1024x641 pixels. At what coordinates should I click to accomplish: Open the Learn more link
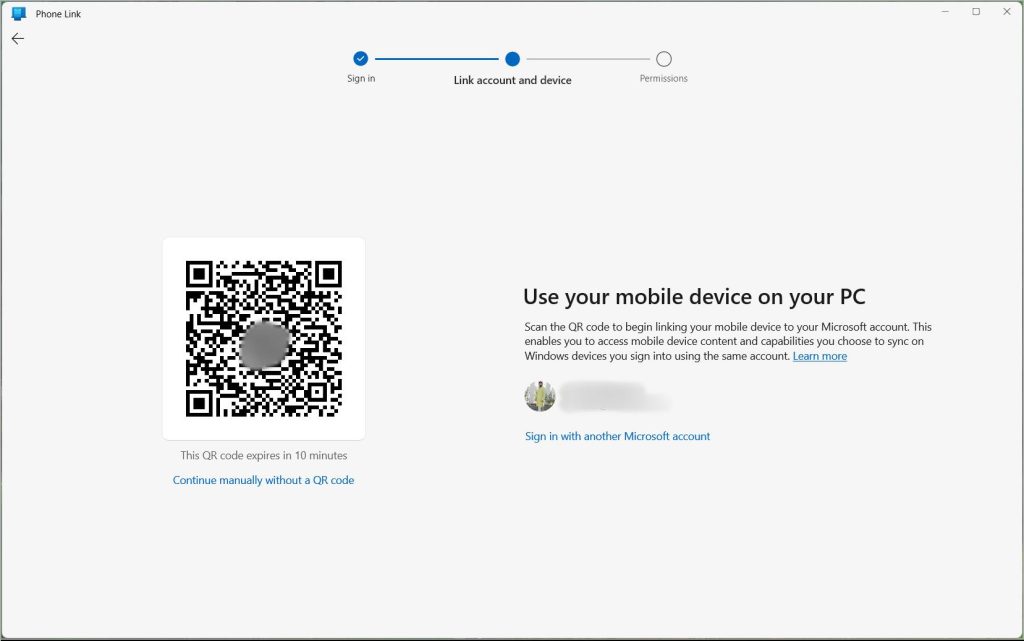(x=819, y=356)
